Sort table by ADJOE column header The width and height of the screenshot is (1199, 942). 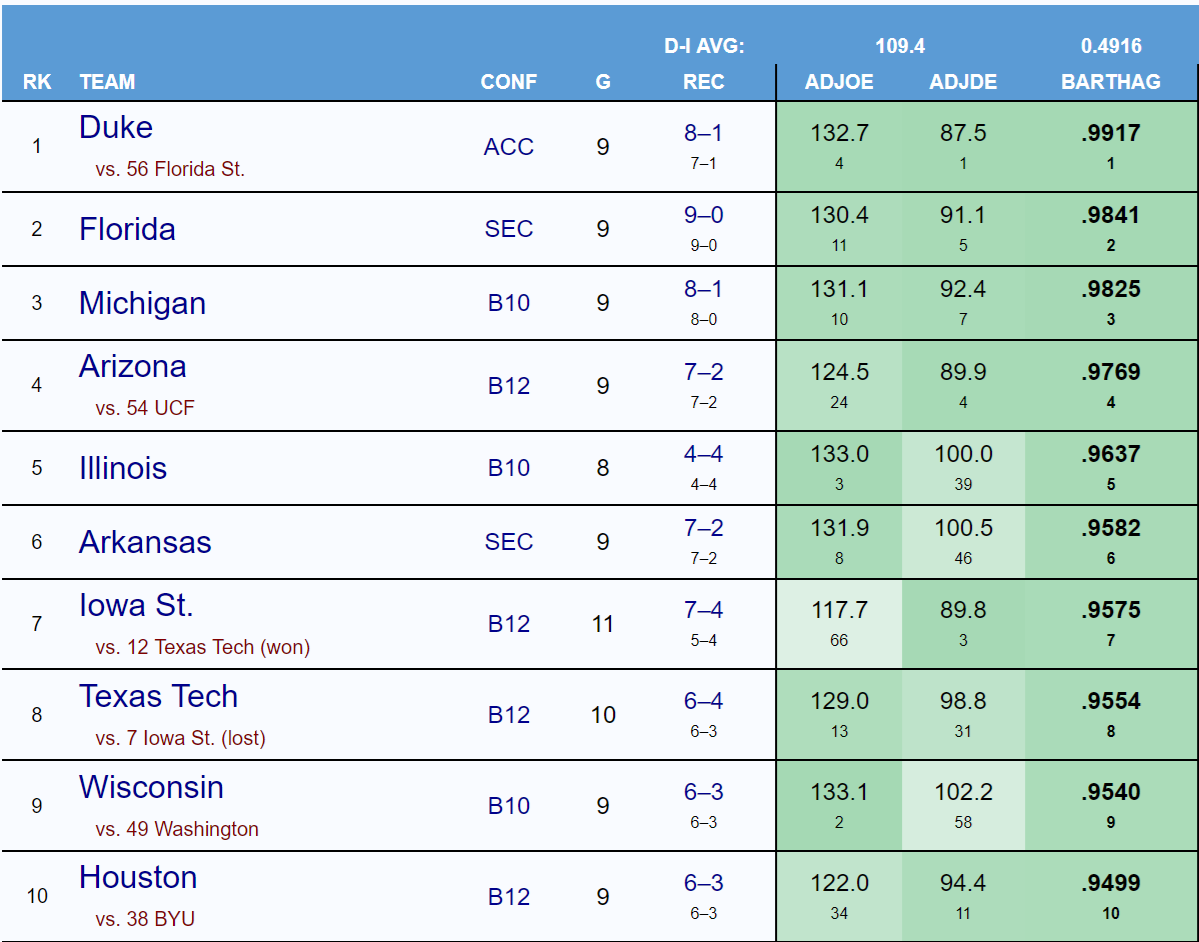coord(839,82)
